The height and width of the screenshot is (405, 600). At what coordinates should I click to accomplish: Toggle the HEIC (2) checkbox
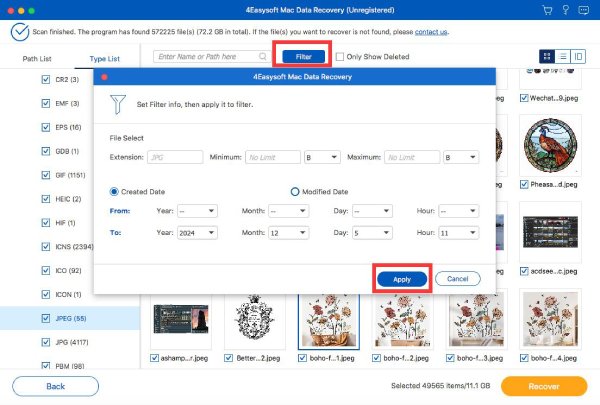(46, 199)
